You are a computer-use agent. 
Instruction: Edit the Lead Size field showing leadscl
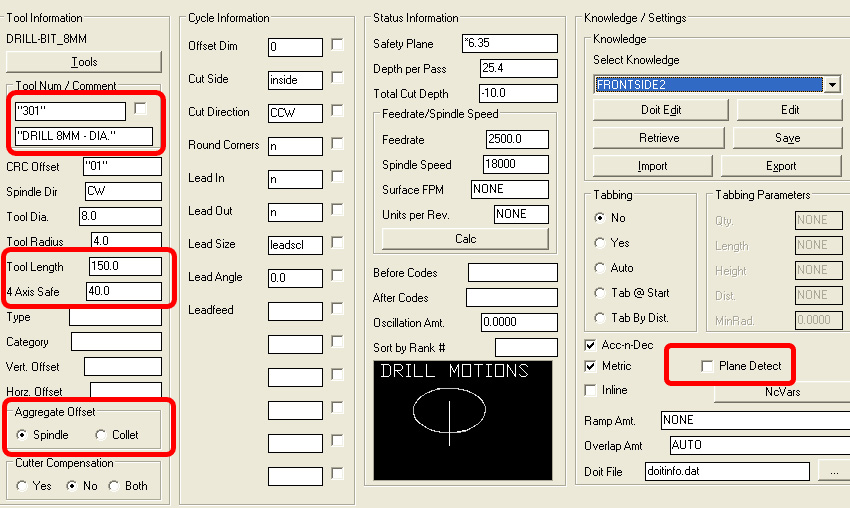pyautogui.click(x=295, y=245)
